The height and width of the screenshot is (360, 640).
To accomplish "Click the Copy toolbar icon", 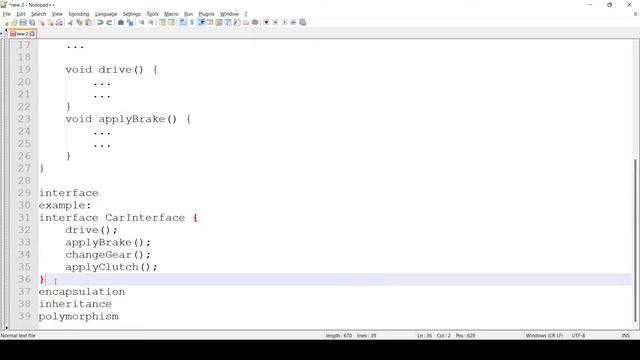I will point(80,22).
